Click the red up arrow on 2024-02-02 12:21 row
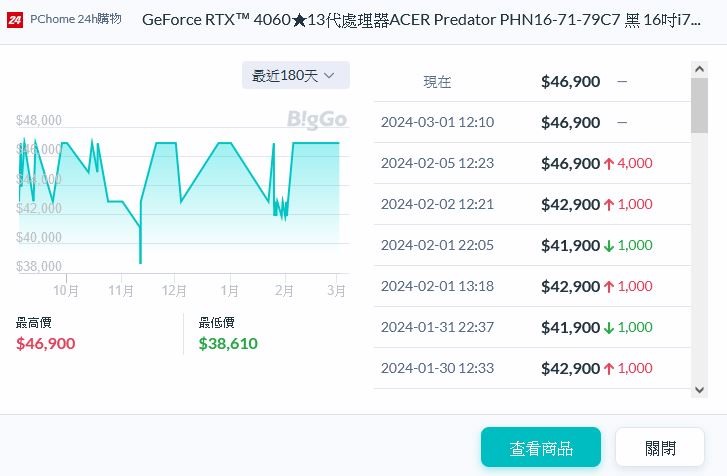Viewport: 727px width, 476px height. pos(609,204)
